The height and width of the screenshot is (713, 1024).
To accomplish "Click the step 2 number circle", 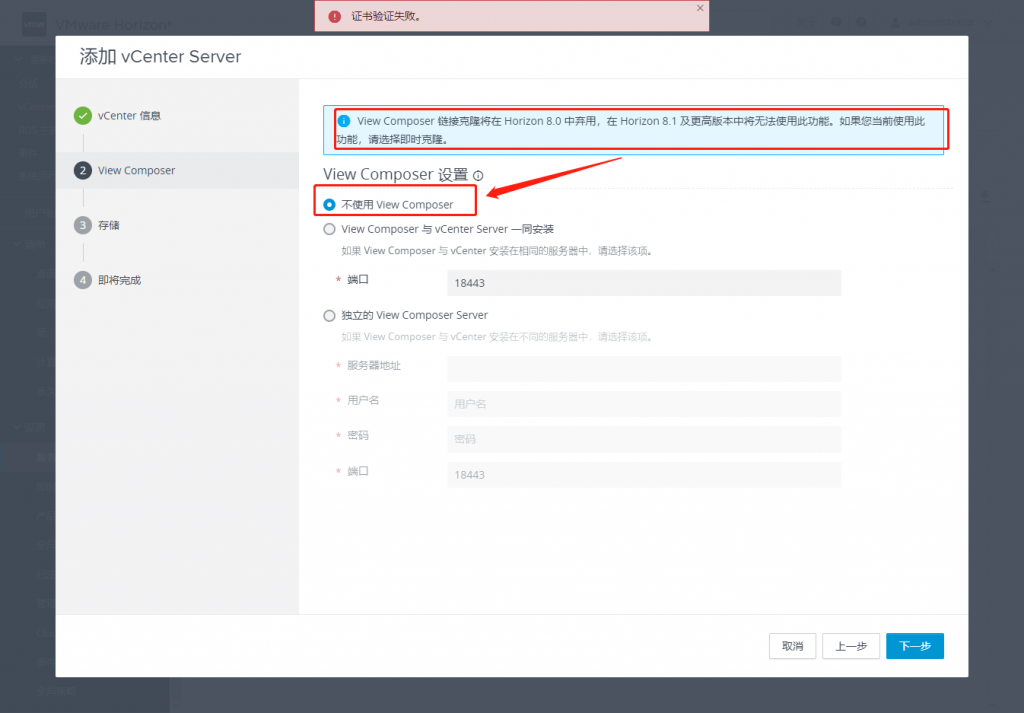I will pos(83,170).
